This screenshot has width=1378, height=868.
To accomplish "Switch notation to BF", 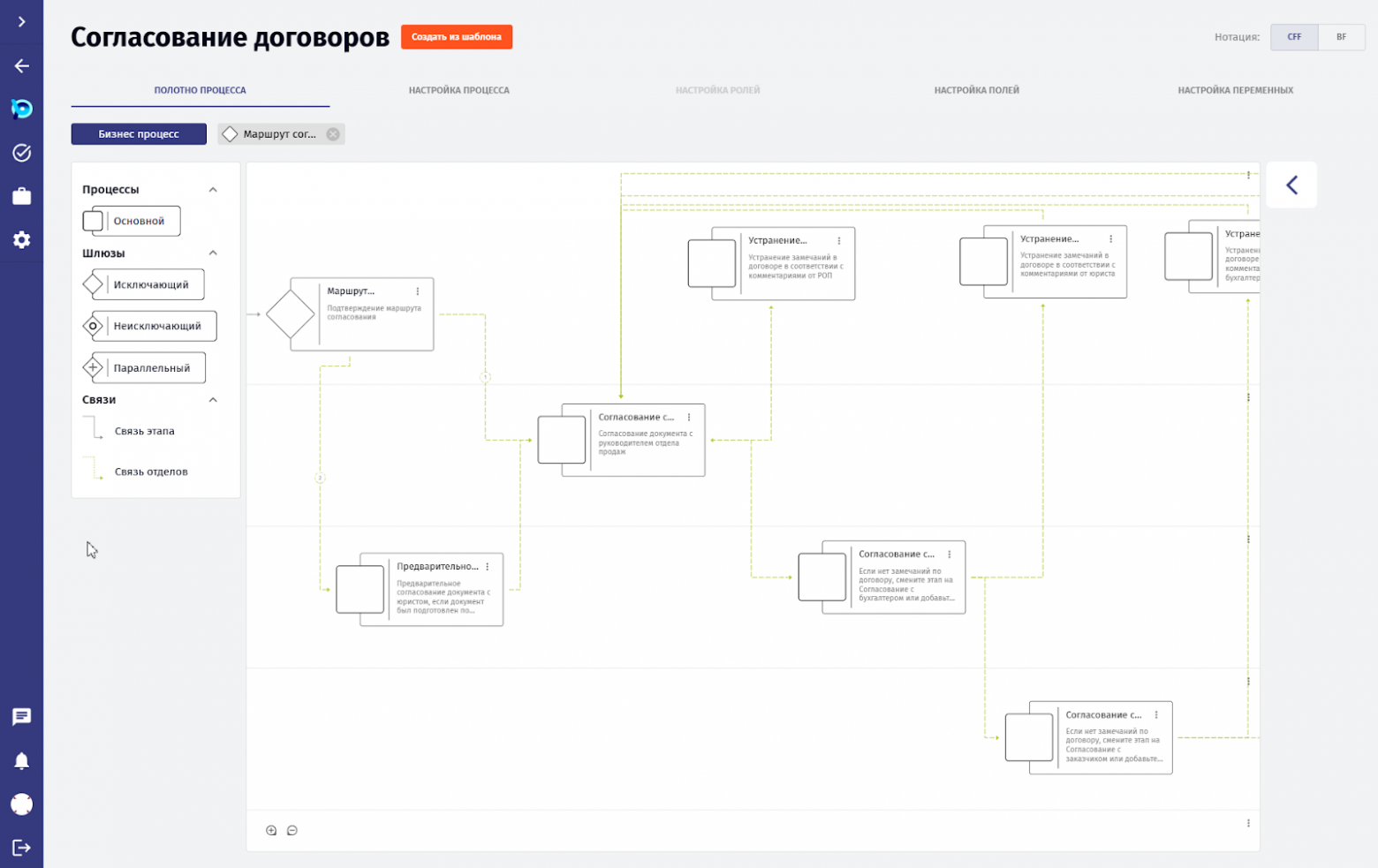I will 1341,37.
